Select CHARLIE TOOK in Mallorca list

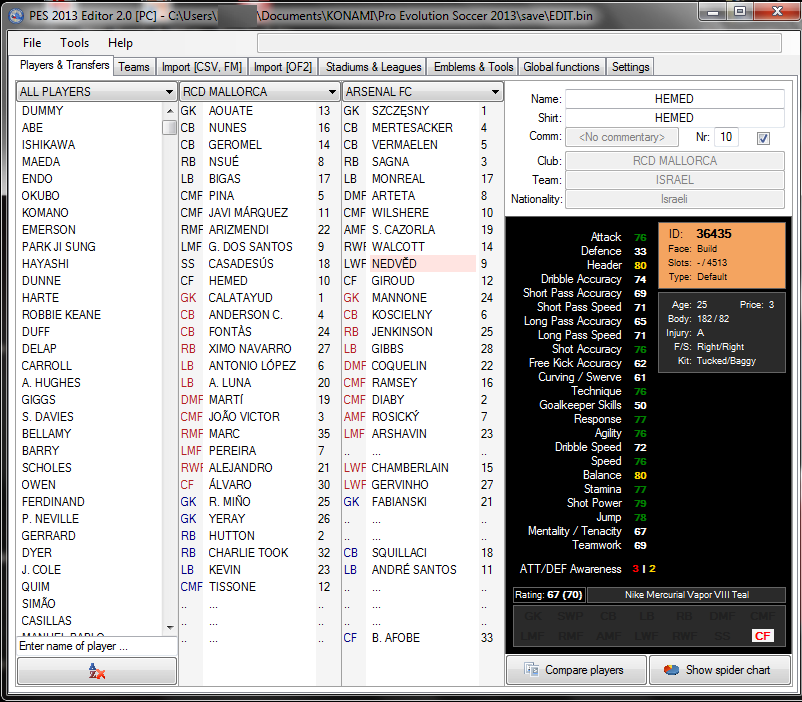pyautogui.click(x=248, y=553)
